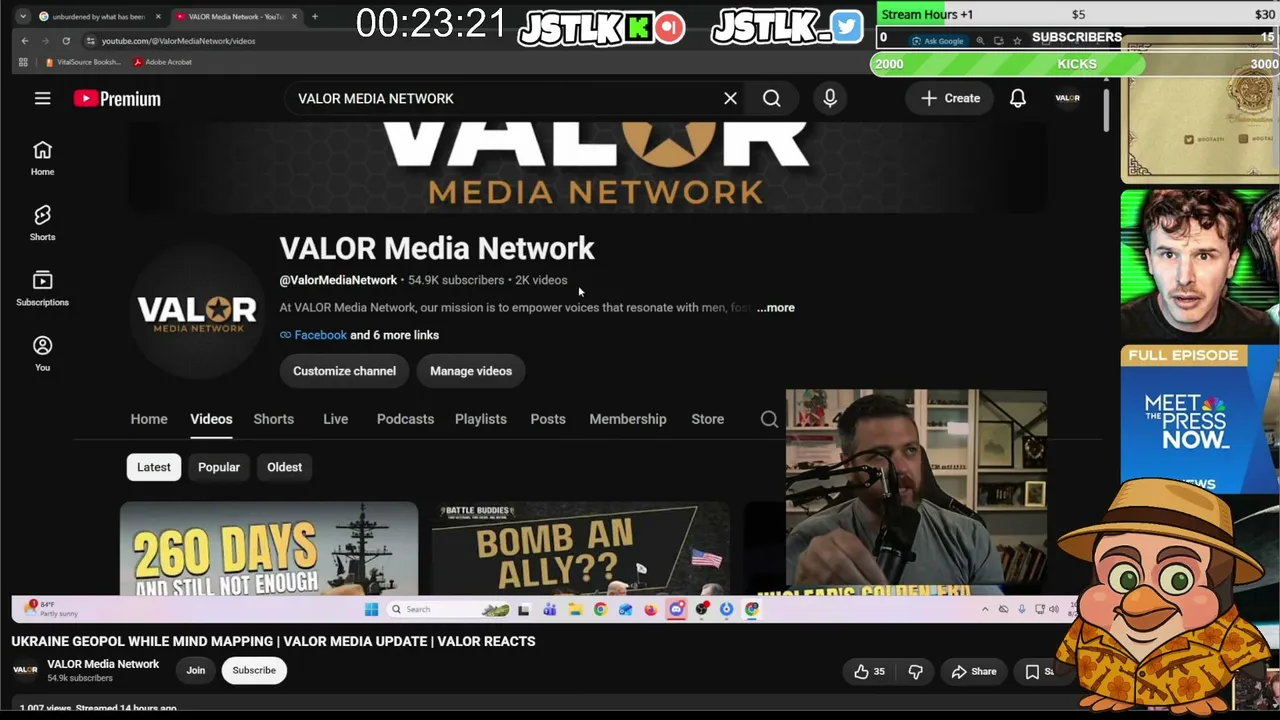Click the @ValorMediaNetwork channel handle
Image resolution: width=1280 pixels, height=720 pixels.
click(338, 280)
